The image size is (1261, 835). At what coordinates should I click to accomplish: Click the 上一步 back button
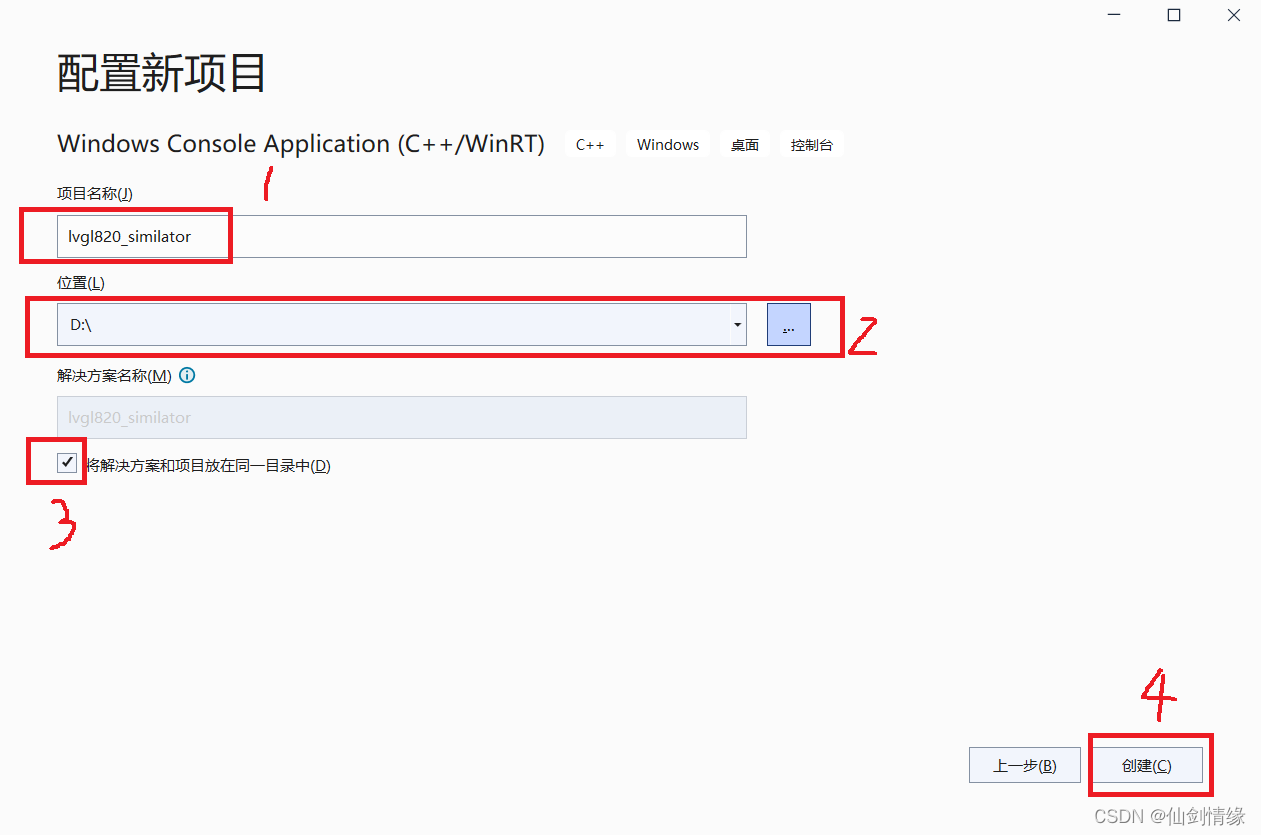click(1025, 765)
